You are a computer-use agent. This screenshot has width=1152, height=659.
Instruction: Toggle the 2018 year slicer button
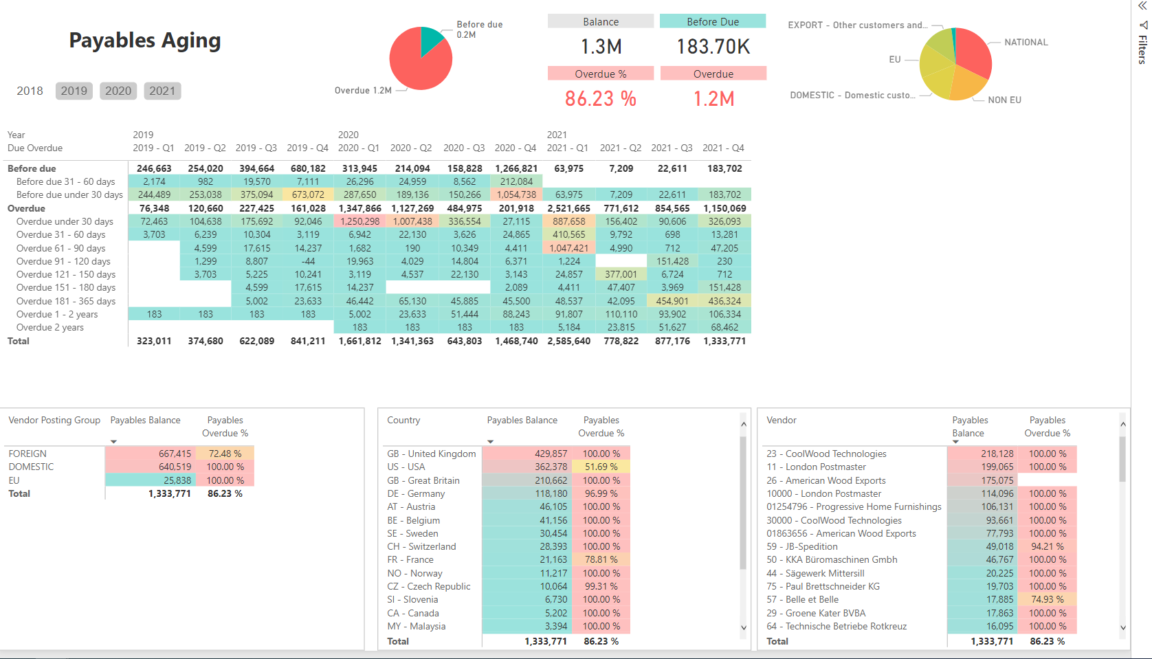click(31, 90)
